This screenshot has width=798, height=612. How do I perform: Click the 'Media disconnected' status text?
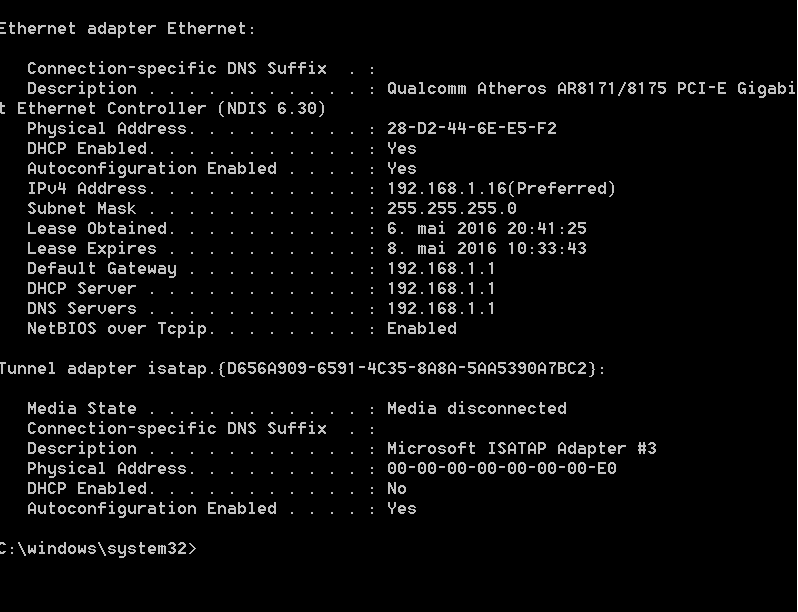tap(477, 409)
